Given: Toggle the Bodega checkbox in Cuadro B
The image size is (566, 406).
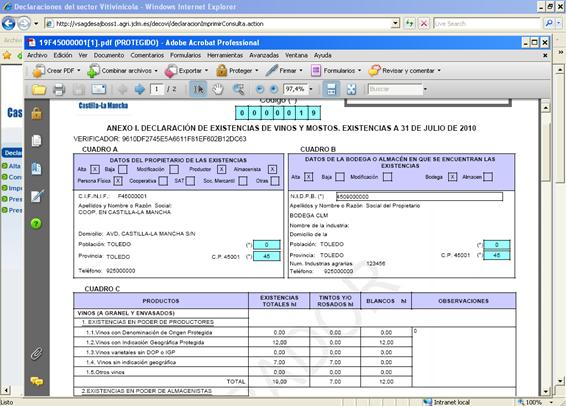Looking at the screenshot, I should (x=452, y=177).
